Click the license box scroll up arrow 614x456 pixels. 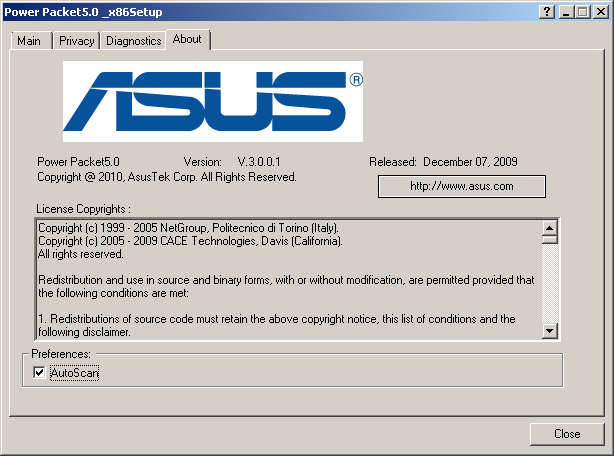(550, 228)
